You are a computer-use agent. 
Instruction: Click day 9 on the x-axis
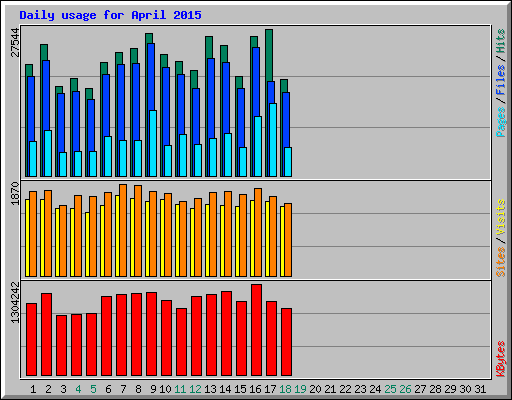click(x=153, y=389)
